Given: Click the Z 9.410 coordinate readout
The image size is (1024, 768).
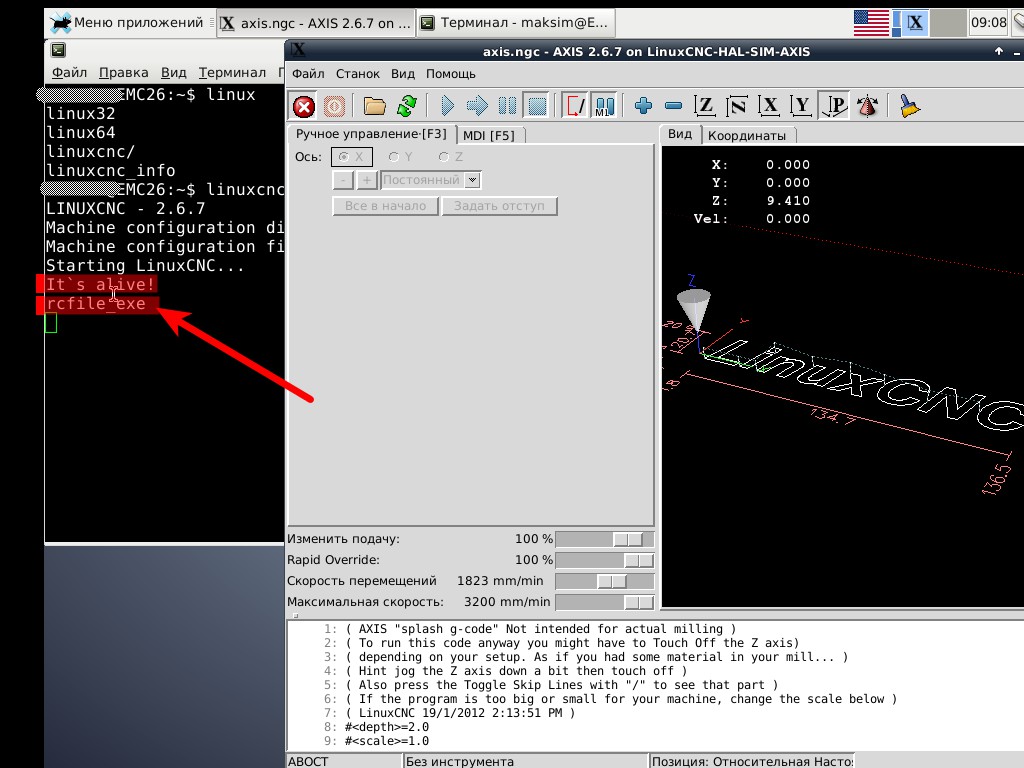Looking at the screenshot, I should [761, 200].
